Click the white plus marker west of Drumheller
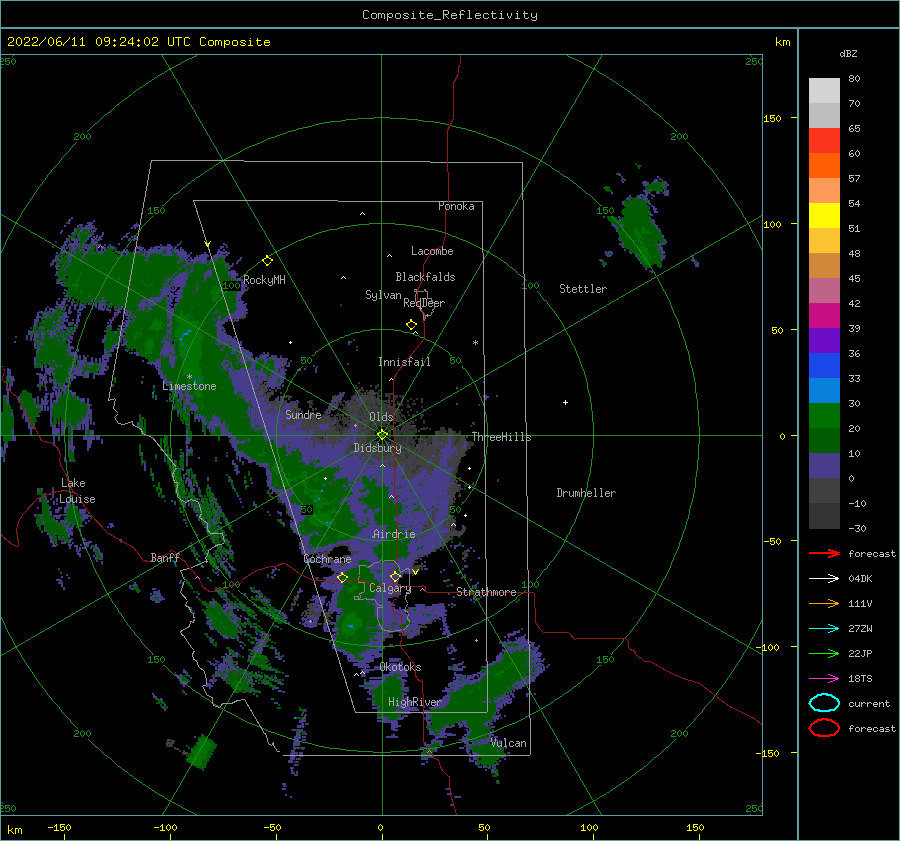This screenshot has width=900, height=841. (x=565, y=402)
